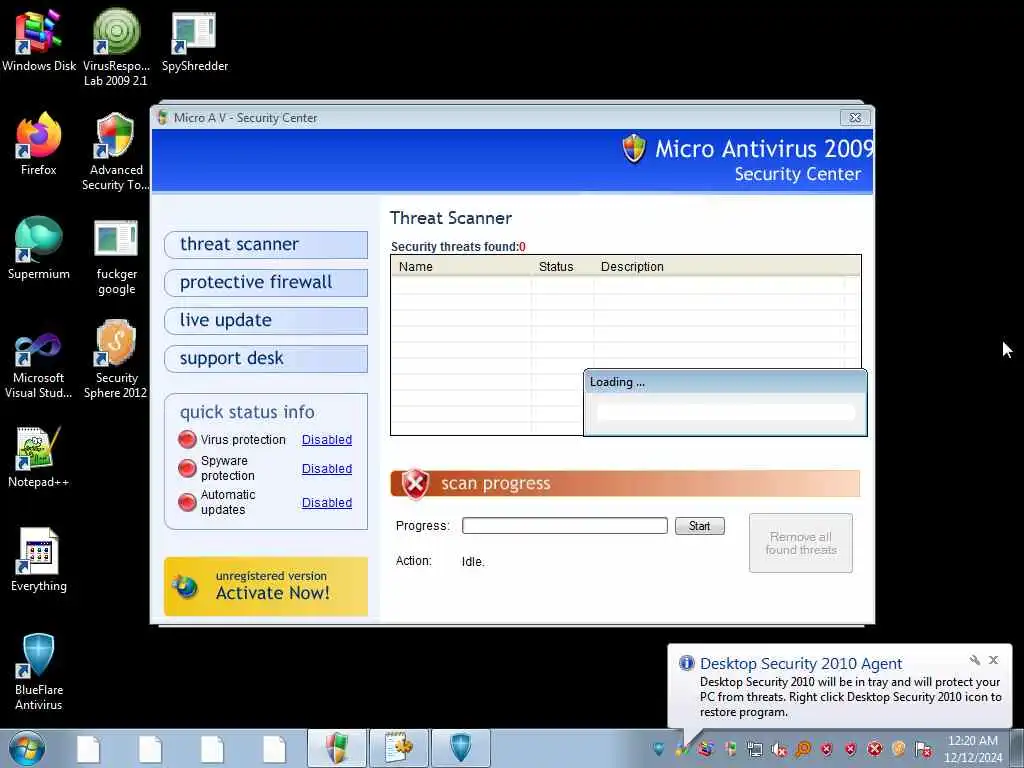Click the taskbar clock showing 12:20 AM
The height and width of the screenshot is (768, 1024).
[x=972, y=749]
